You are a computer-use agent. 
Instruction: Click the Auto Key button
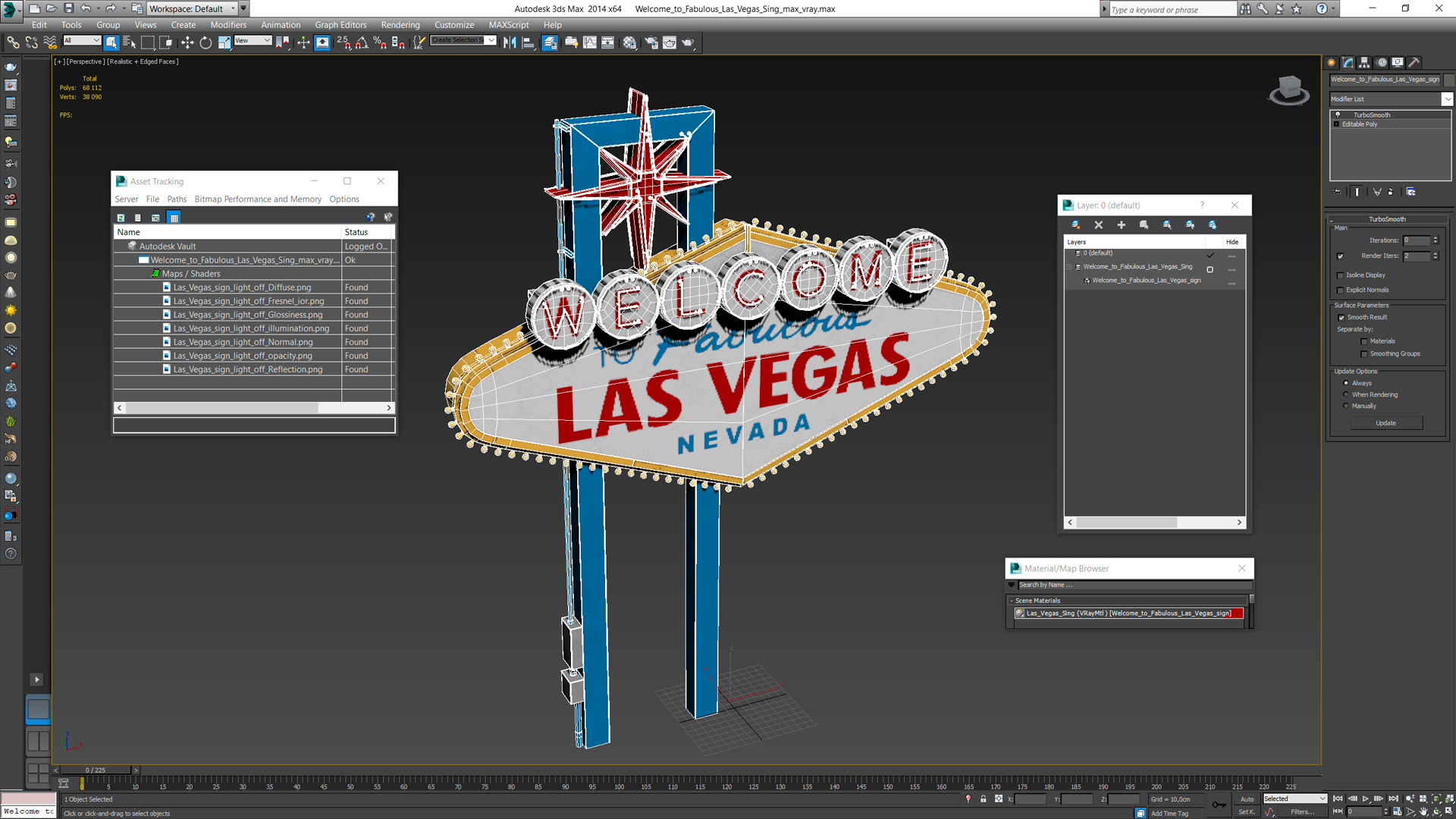(x=1247, y=799)
